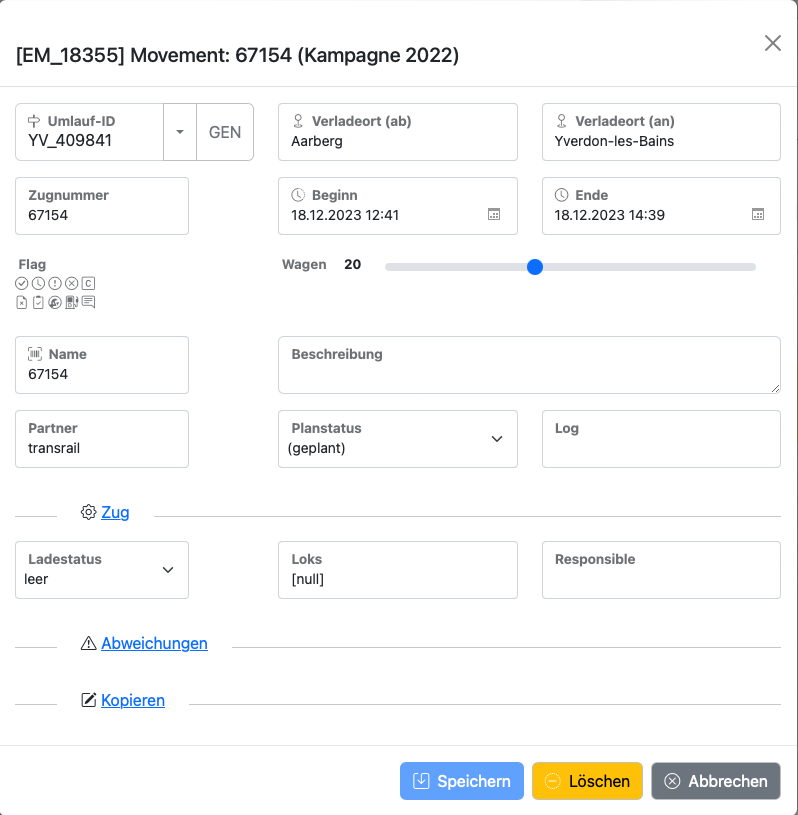Toggle the checkmark circle flag

click(x=22, y=284)
